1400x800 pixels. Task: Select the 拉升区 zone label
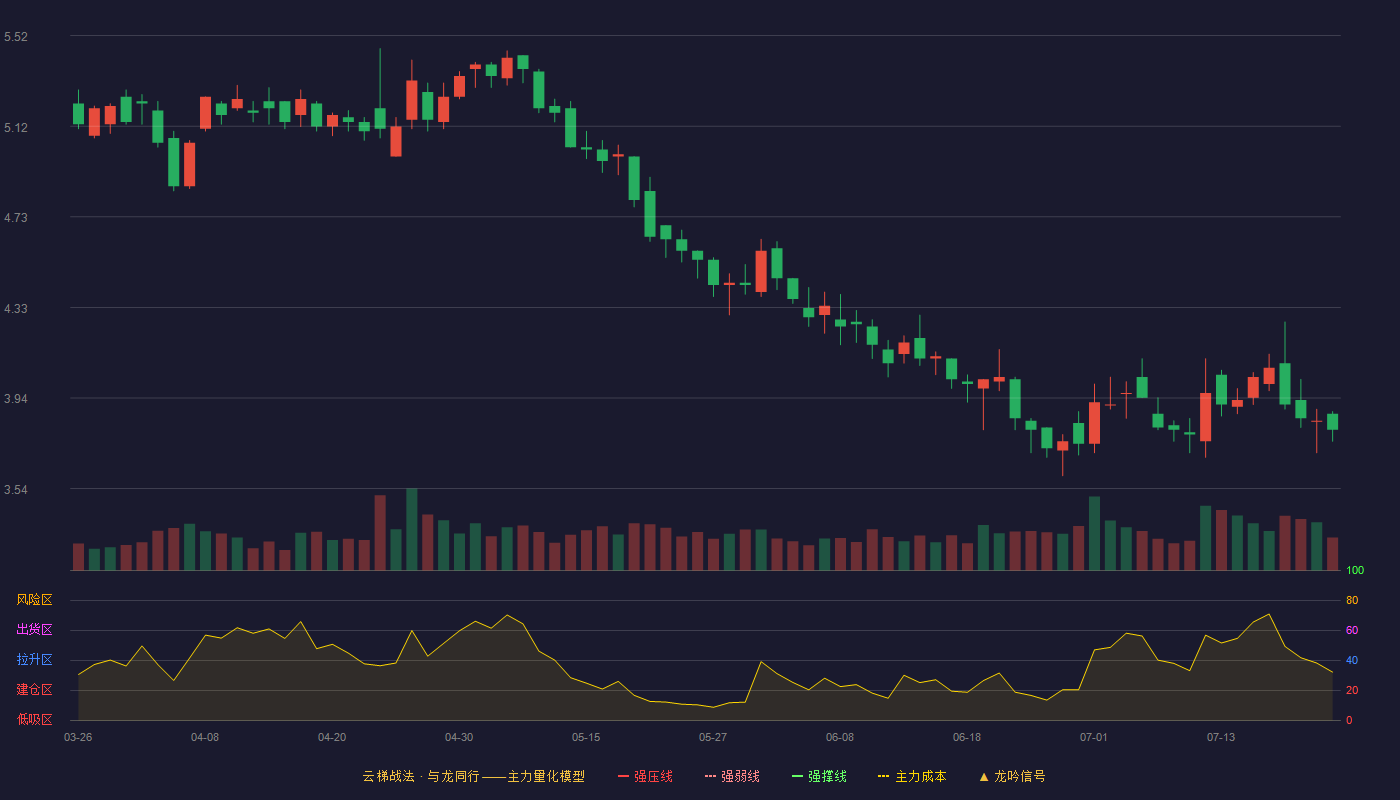[34, 660]
